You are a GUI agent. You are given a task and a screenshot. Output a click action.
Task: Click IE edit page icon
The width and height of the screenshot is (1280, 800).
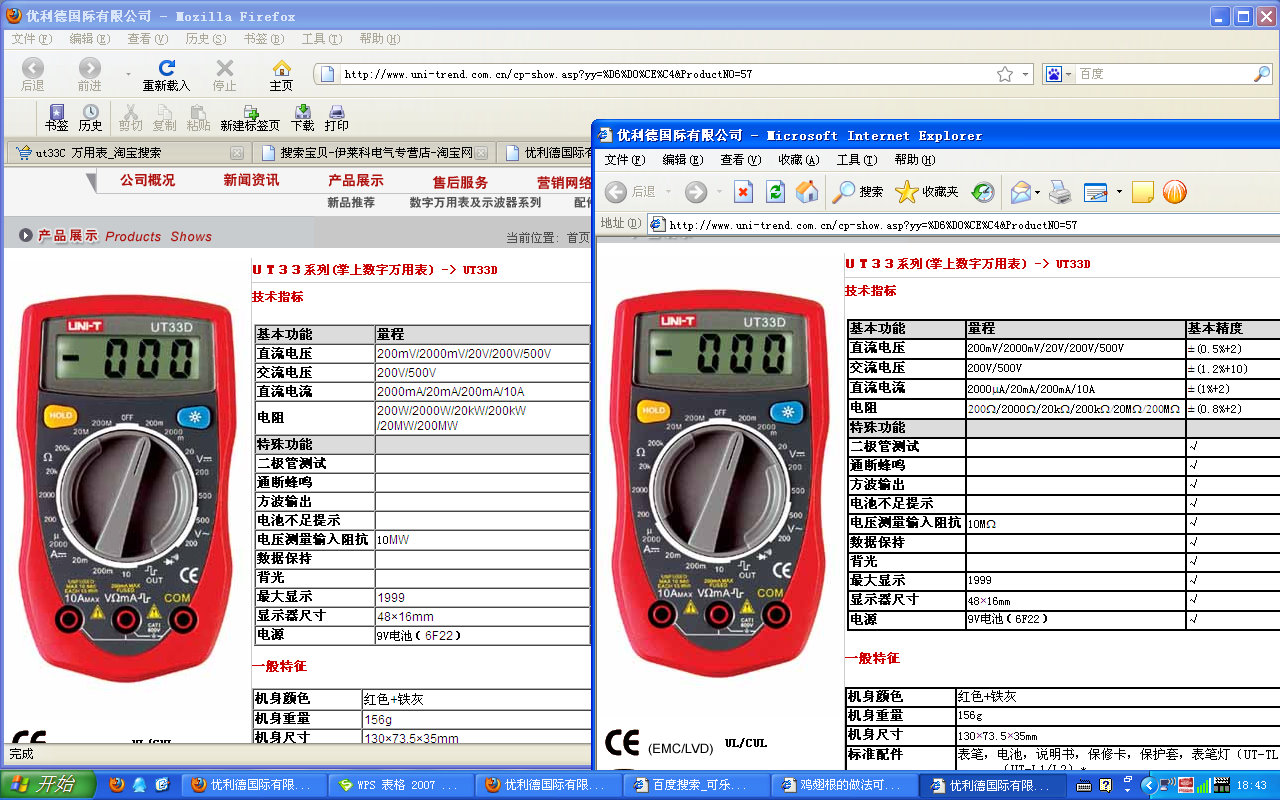click(x=1096, y=192)
